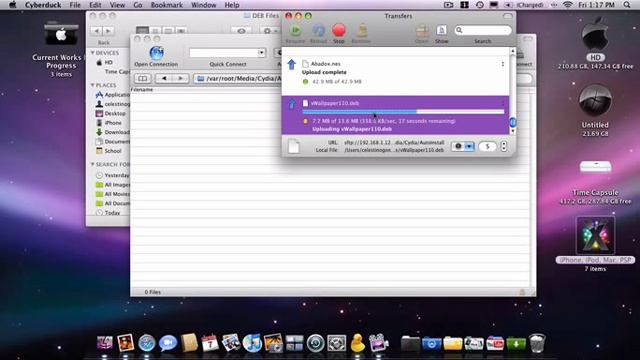Click the Open icon in Transfers toolbar
Viewport: 640px width, 360px height.
(x=422, y=31)
